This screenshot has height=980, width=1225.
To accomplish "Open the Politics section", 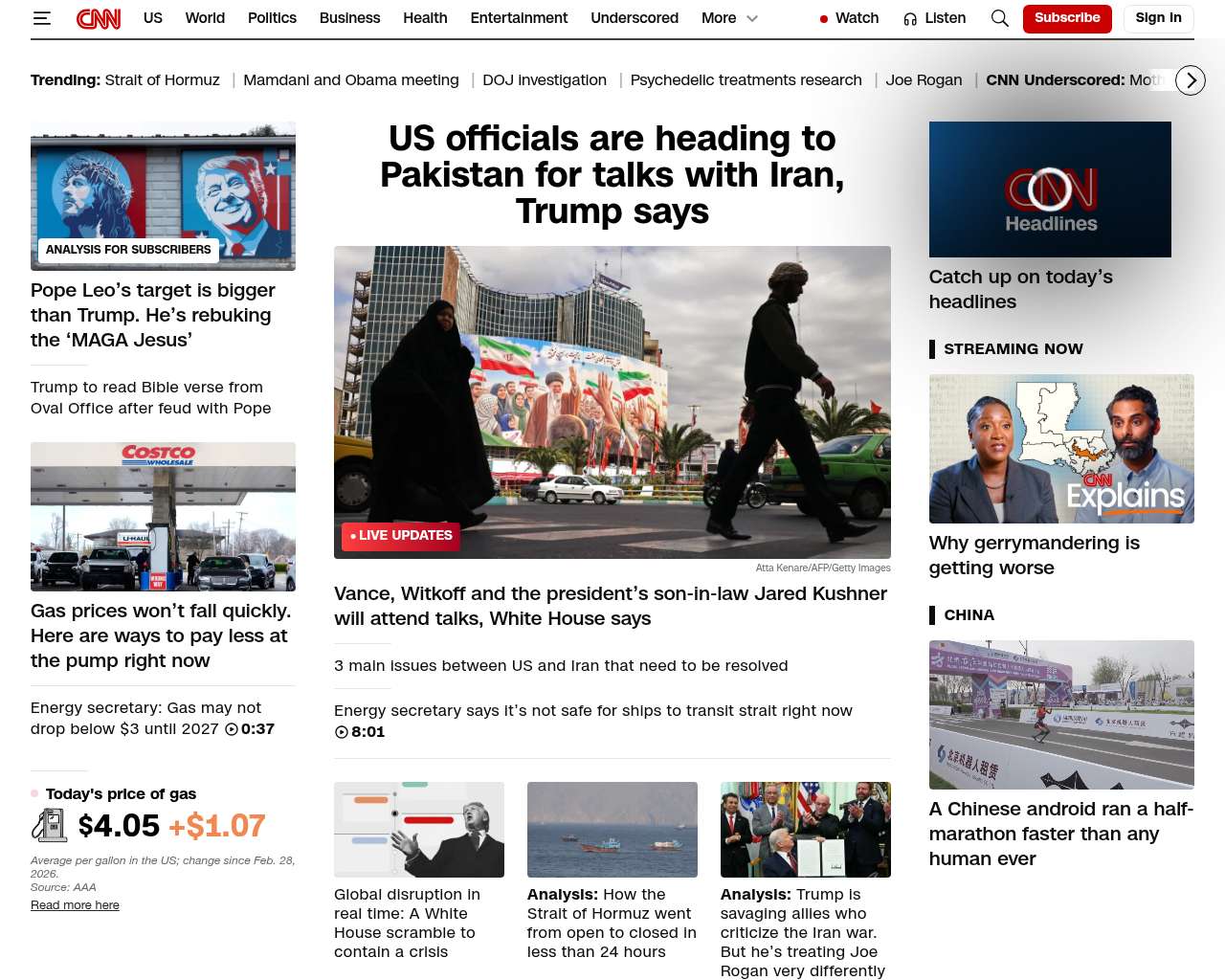I will click(272, 18).
